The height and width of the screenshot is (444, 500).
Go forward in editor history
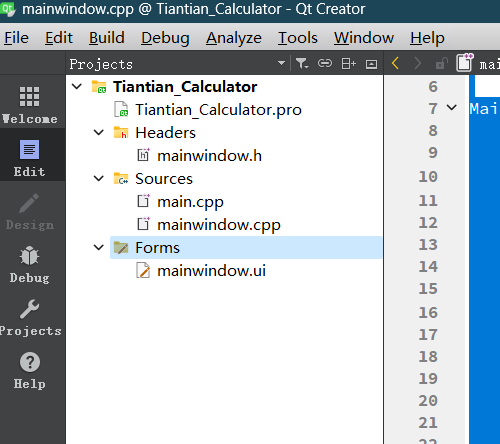418,63
